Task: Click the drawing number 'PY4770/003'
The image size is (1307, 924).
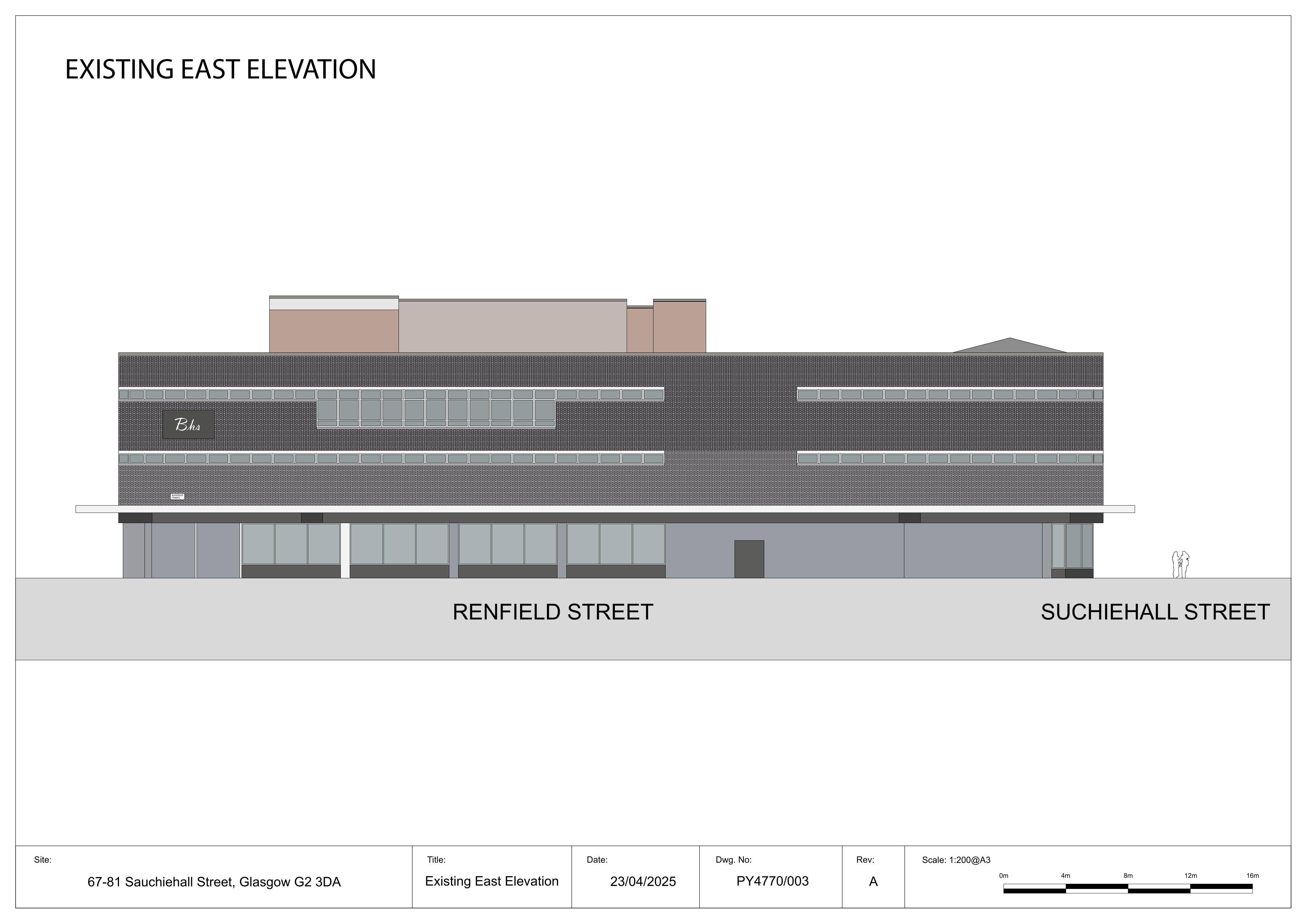Action: coord(773,881)
